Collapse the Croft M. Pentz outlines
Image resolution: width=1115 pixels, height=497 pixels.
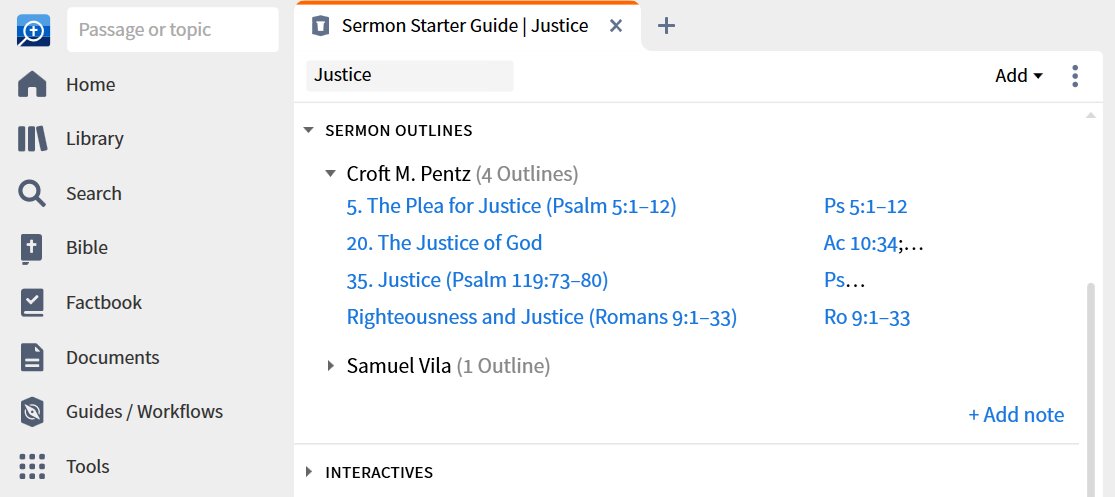click(330, 173)
